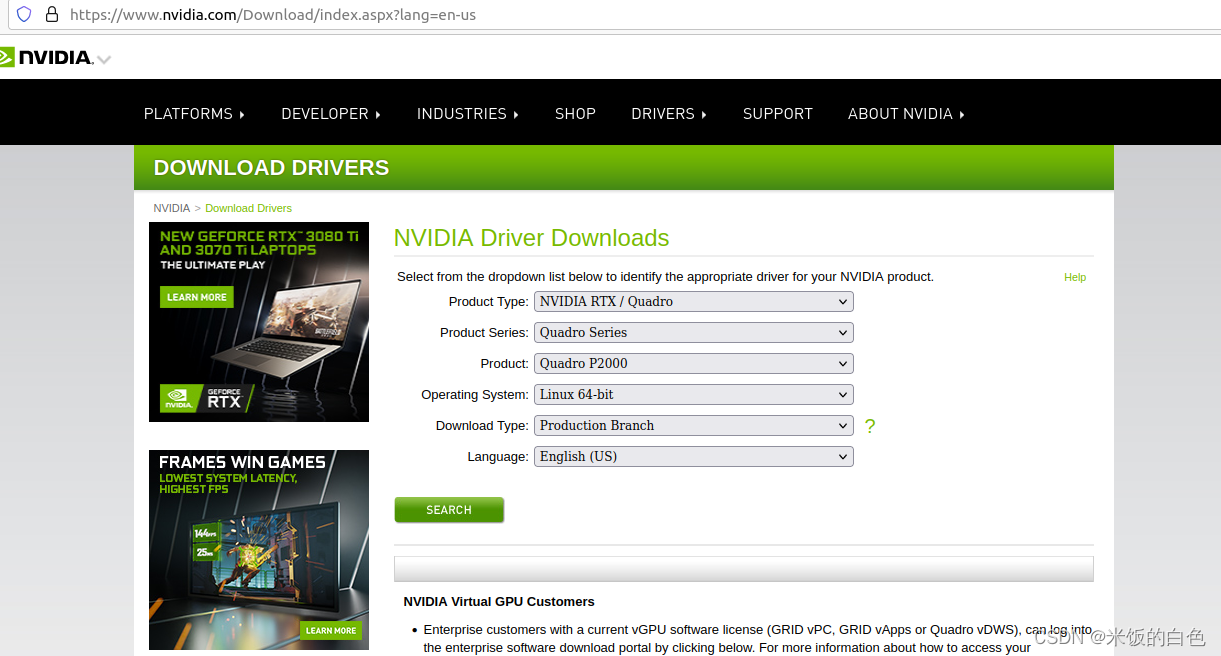Click the green question mark help icon
Image resolution: width=1221 pixels, height=656 pixels.
pyautogui.click(x=870, y=426)
